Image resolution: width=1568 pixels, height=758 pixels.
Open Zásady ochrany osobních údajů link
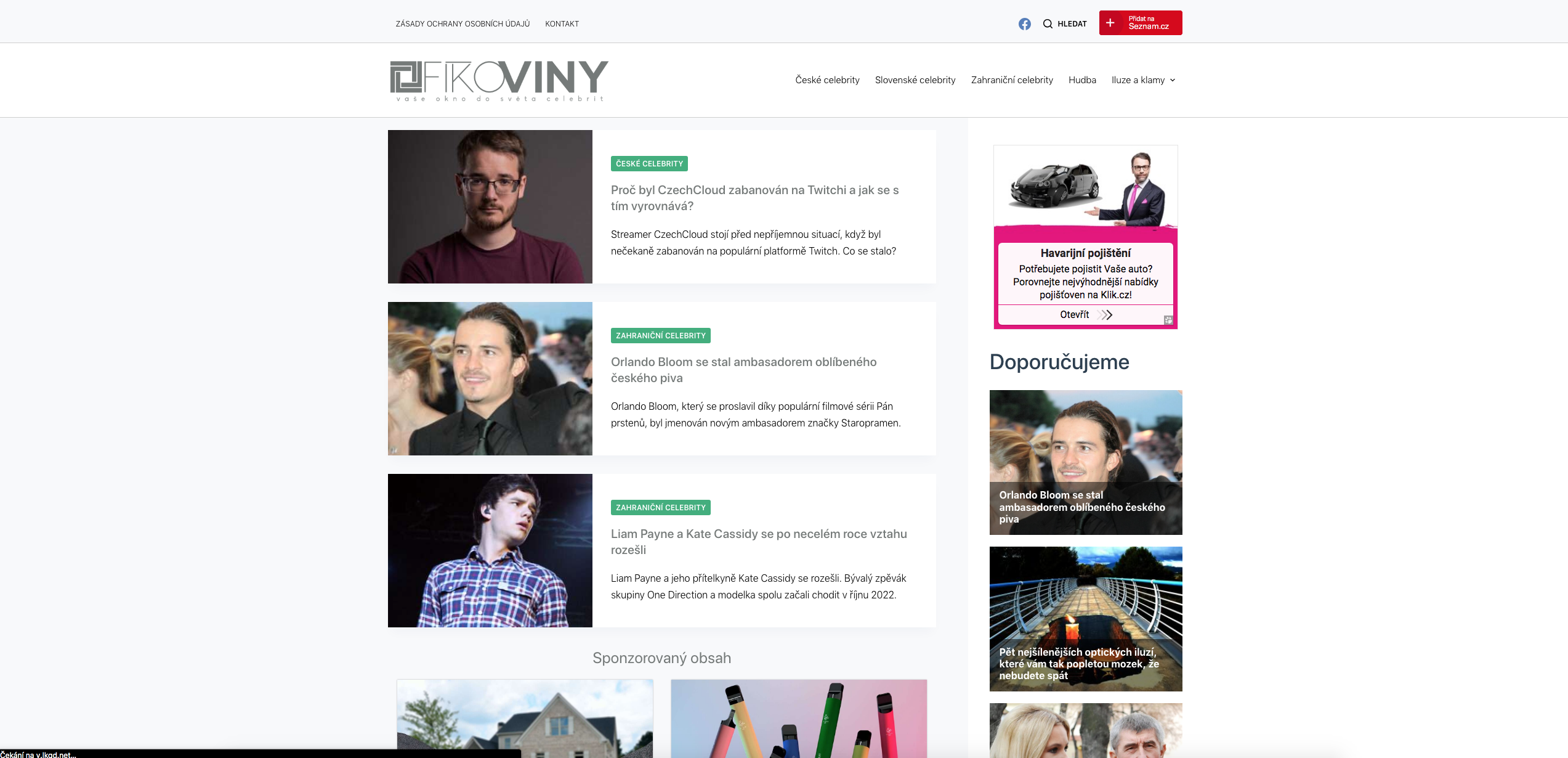[x=463, y=24]
